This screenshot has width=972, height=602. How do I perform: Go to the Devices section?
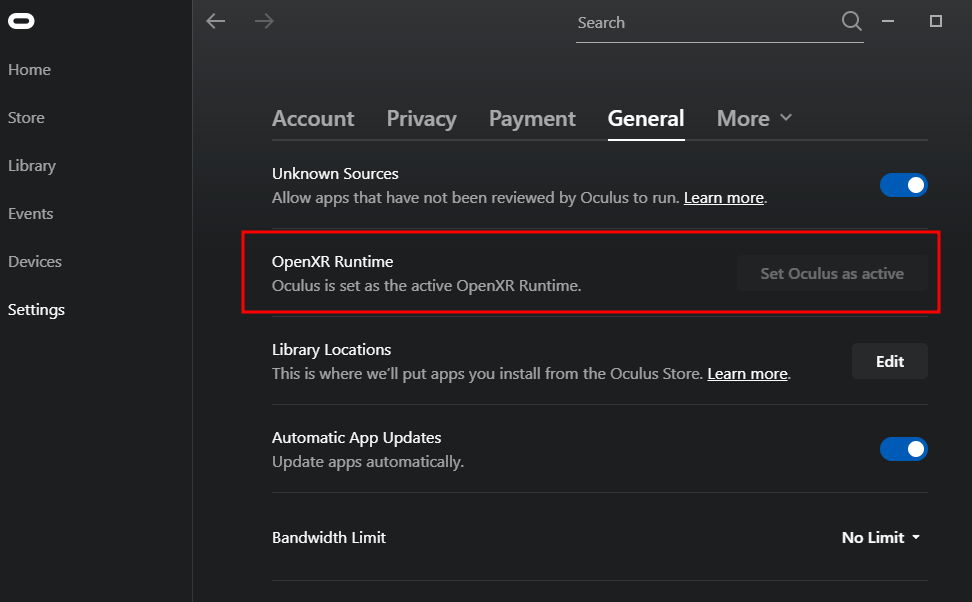[34, 261]
